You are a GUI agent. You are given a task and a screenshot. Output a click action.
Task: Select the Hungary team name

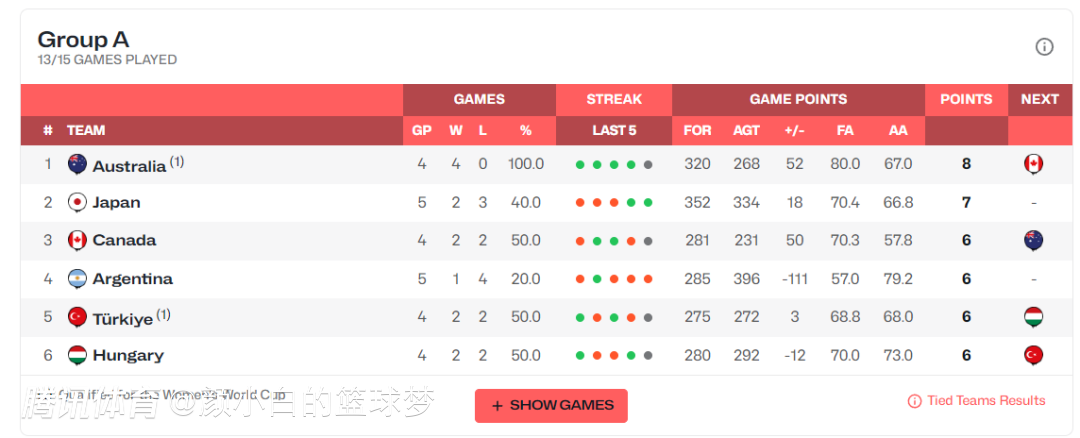click(x=128, y=355)
